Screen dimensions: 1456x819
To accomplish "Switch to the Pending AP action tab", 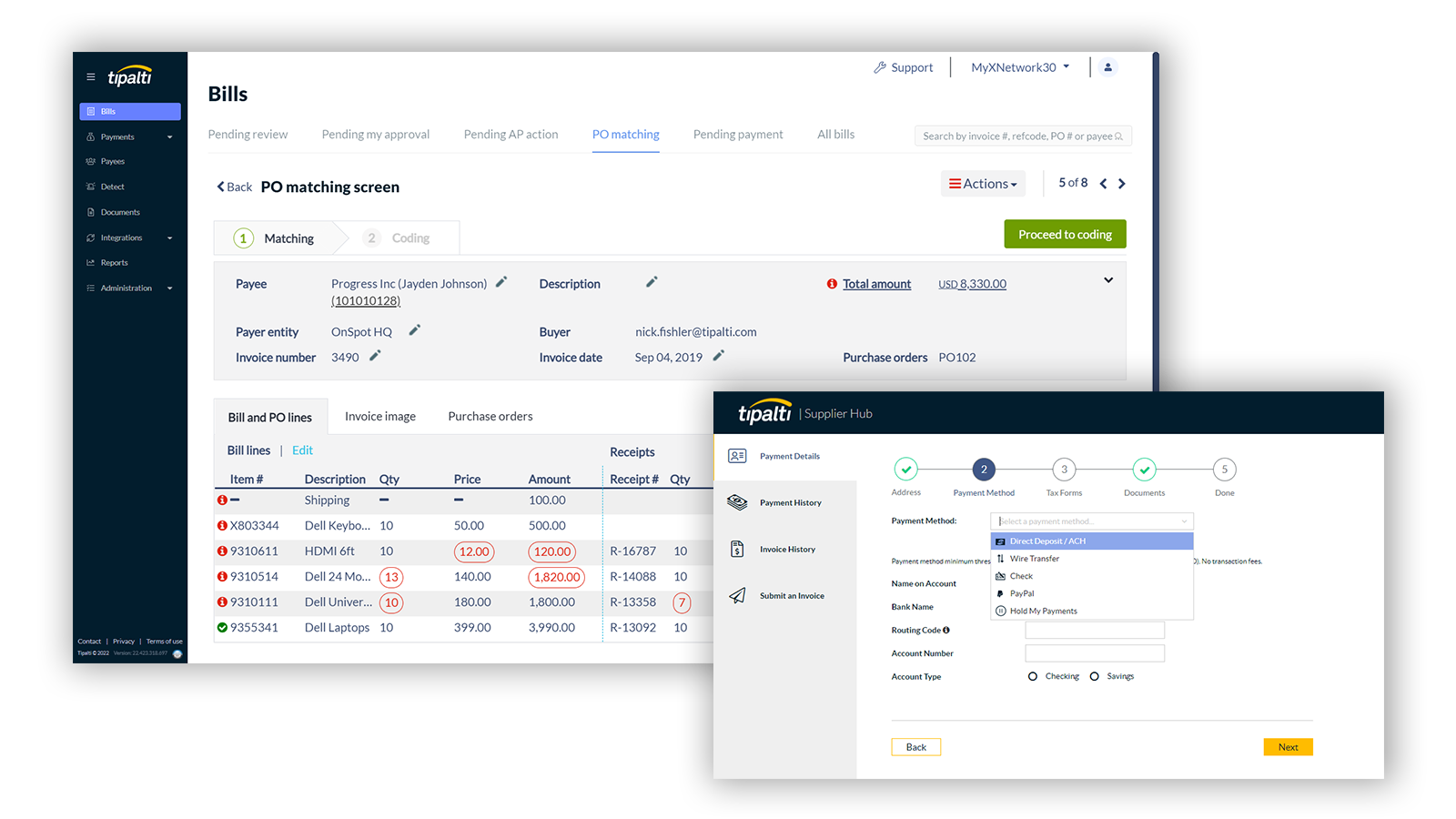I will tap(511, 134).
